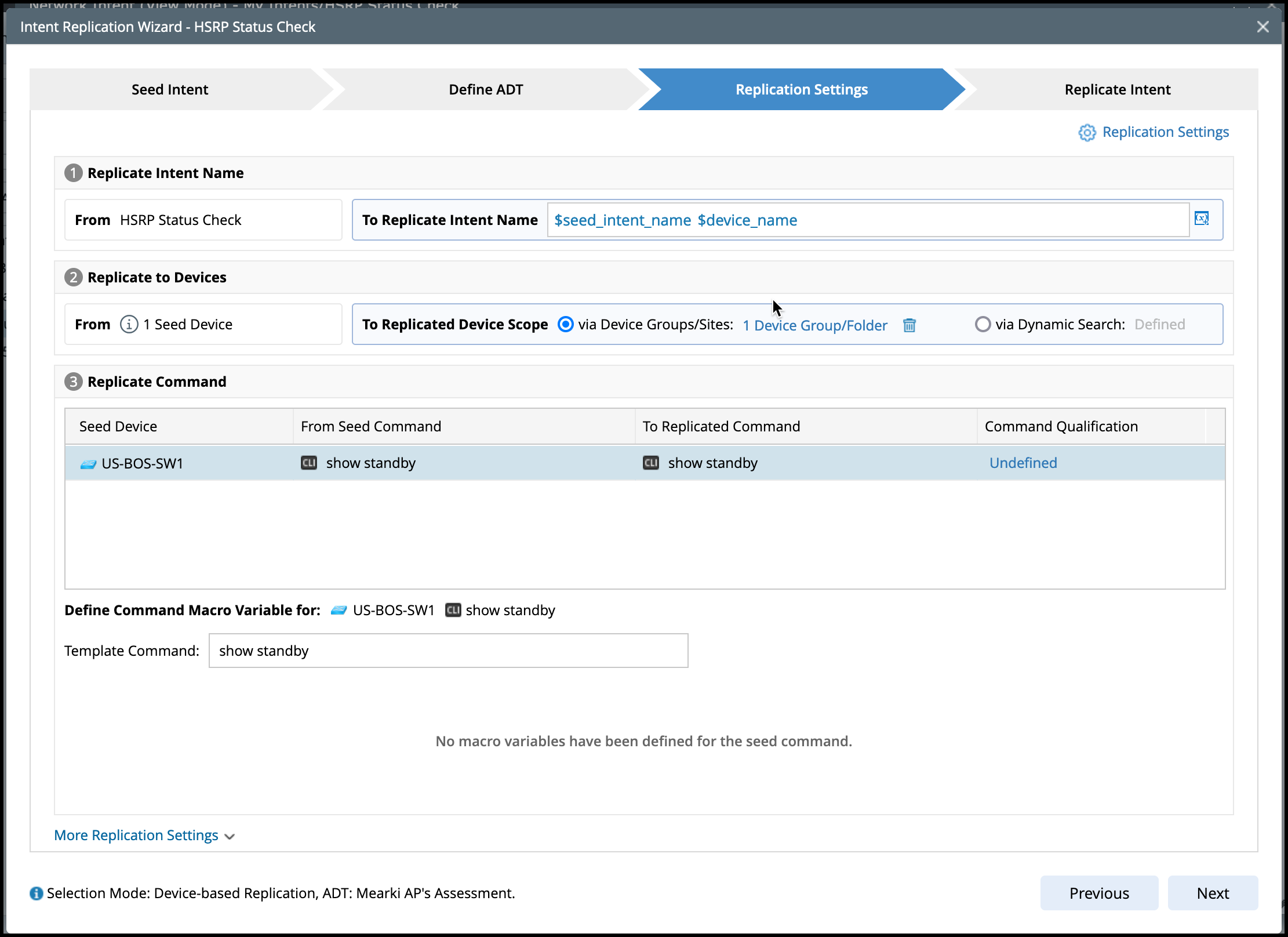1288x937 pixels.
Task: Click the Next button
Action: (1212, 893)
